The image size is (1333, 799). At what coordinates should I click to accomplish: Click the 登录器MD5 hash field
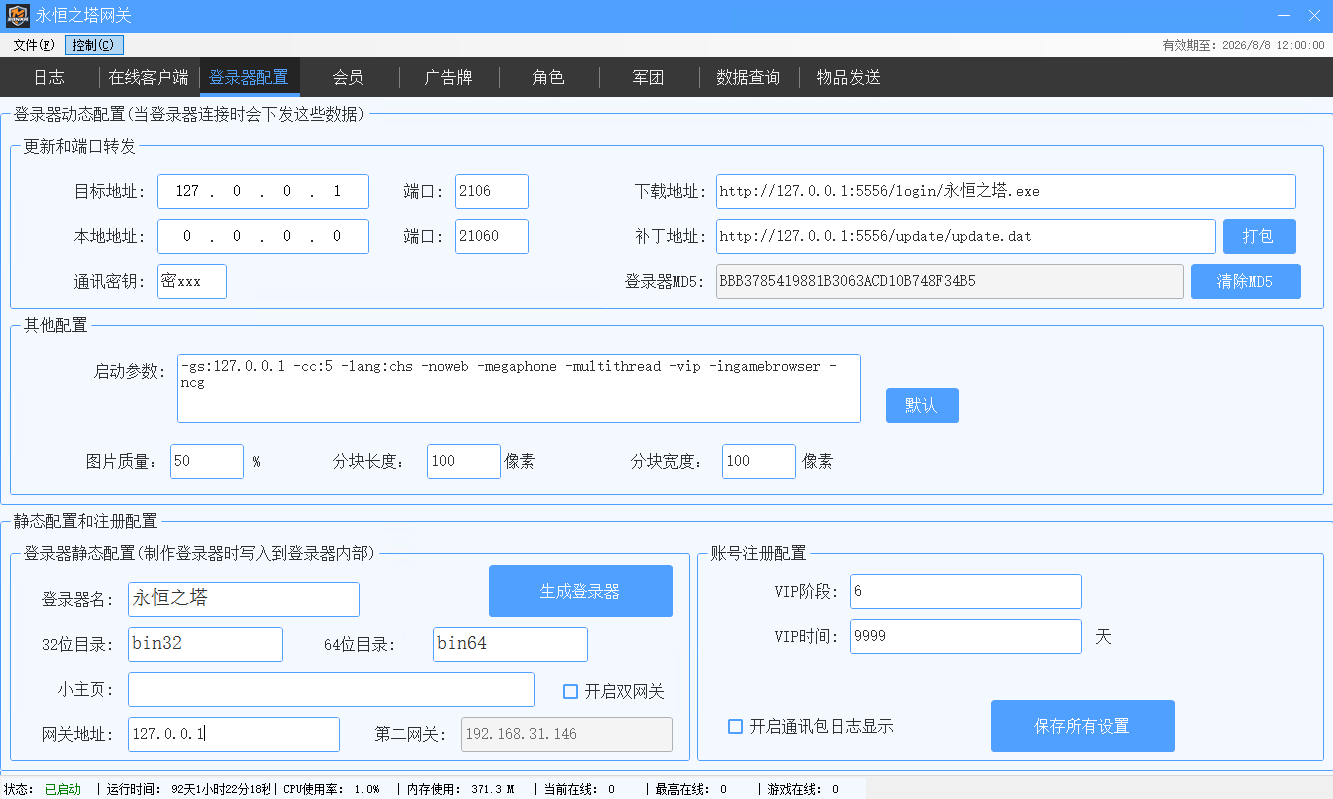pyautogui.click(x=950, y=282)
